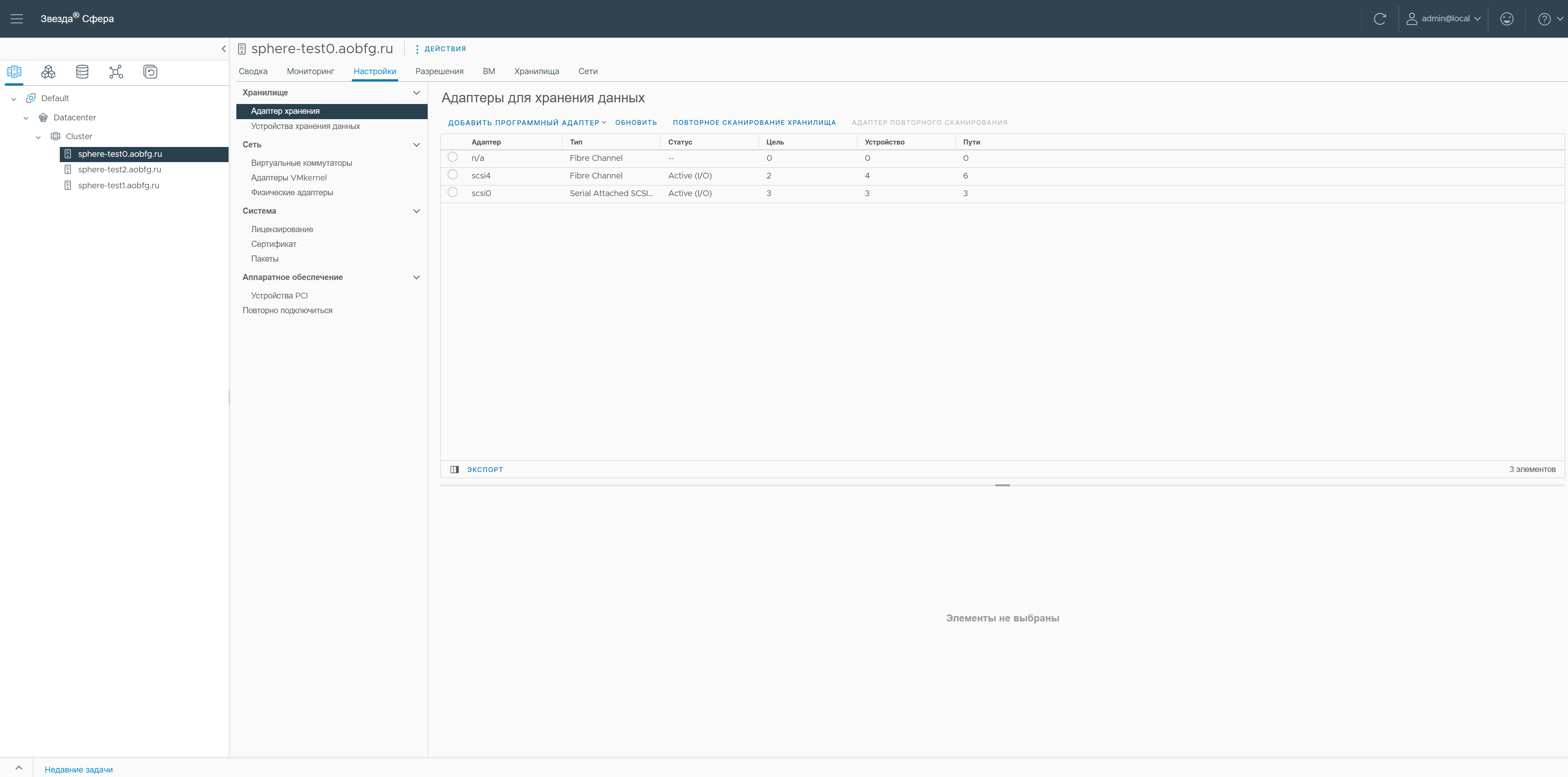Image resolution: width=1568 pixels, height=777 pixels.
Task: Open the admin@local user dropdown
Action: (x=1444, y=19)
